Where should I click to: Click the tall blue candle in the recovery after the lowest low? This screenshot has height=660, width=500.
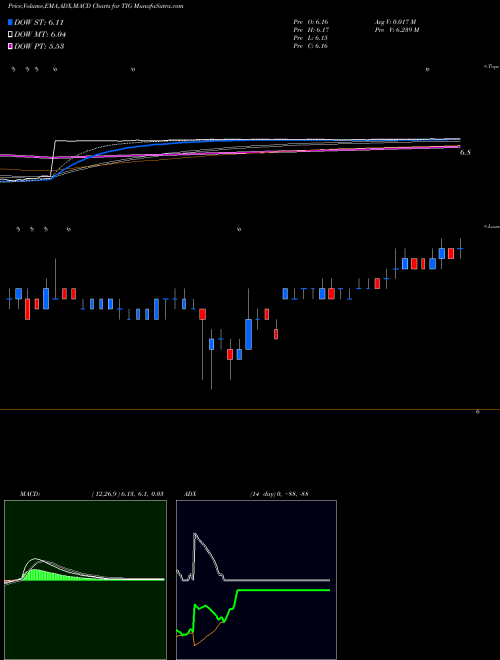[x=248, y=334]
